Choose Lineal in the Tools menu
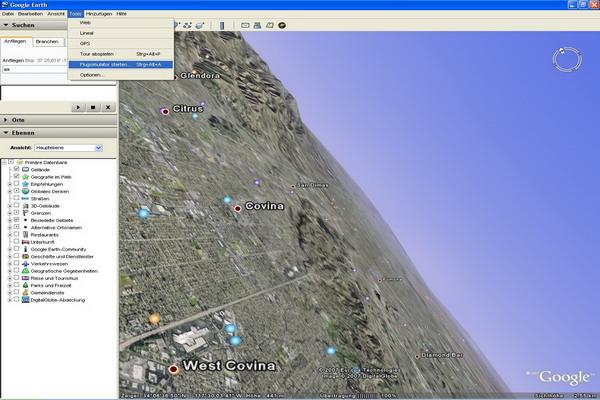Screen dimensions: 600x400 (x=121, y=33)
